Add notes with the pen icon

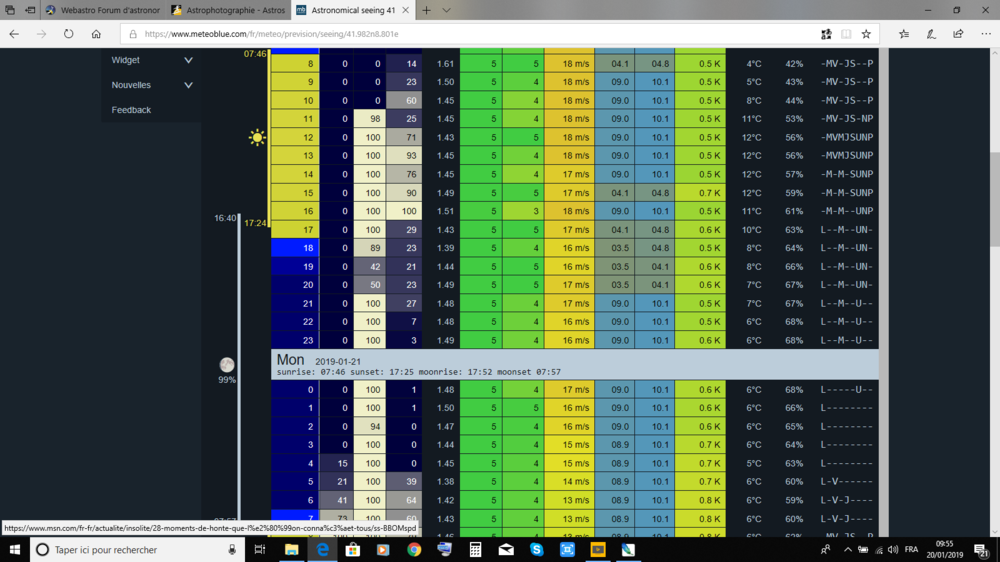[x=931, y=34]
